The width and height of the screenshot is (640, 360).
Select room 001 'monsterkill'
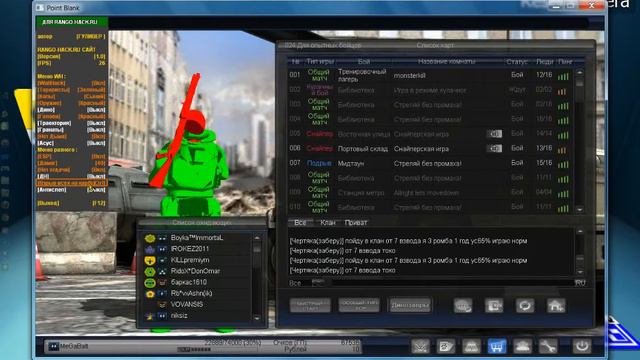pos(430,76)
